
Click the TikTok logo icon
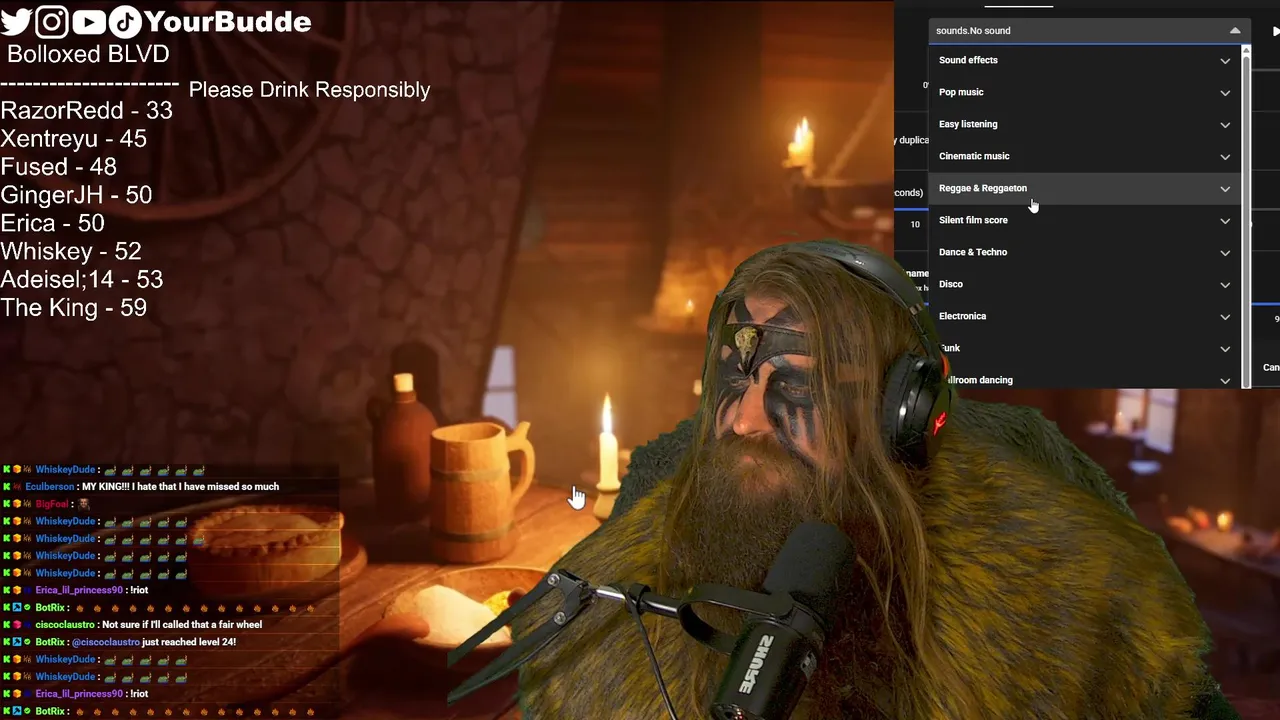coord(124,20)
